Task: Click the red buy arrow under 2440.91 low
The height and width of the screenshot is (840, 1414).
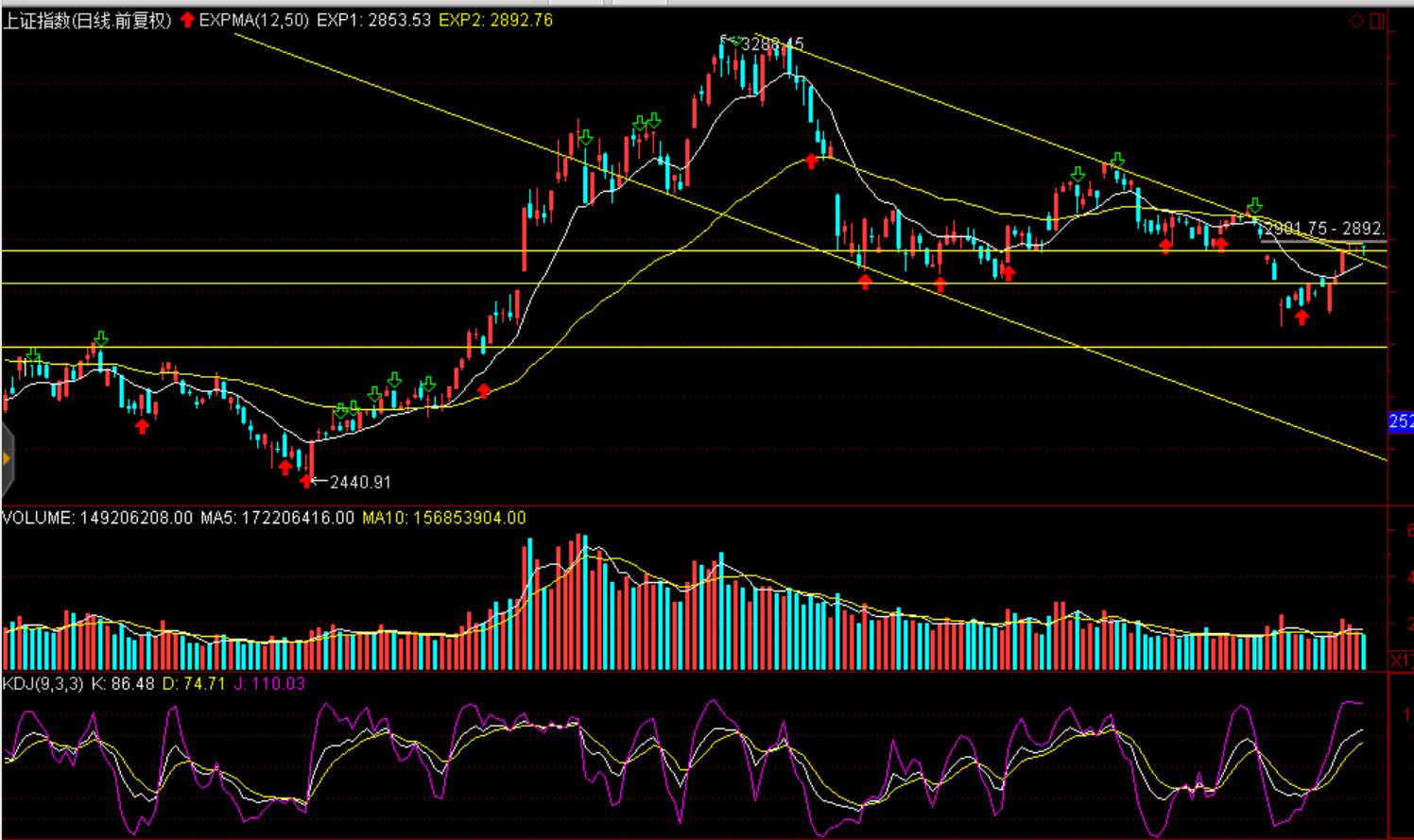Action: (306, 481)
